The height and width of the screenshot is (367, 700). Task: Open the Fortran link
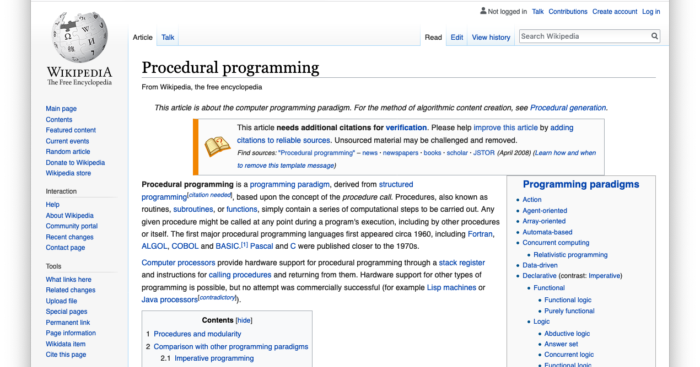[x=480, y=234]
